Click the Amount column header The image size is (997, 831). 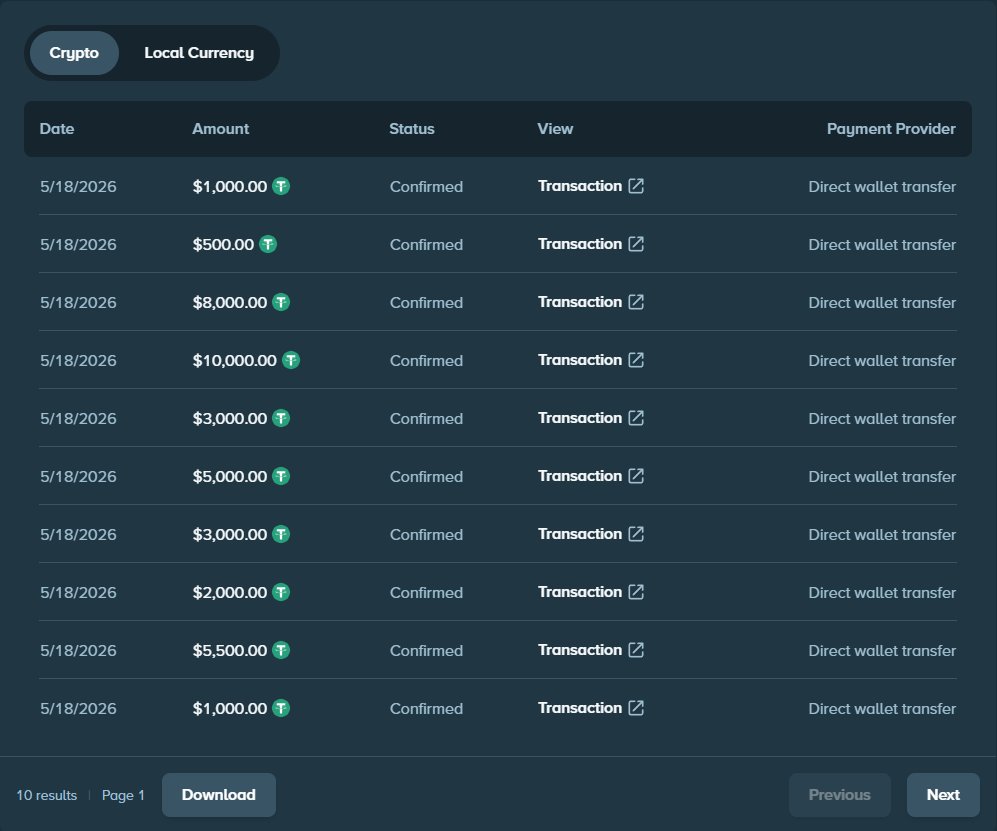[x=221, y=129]
